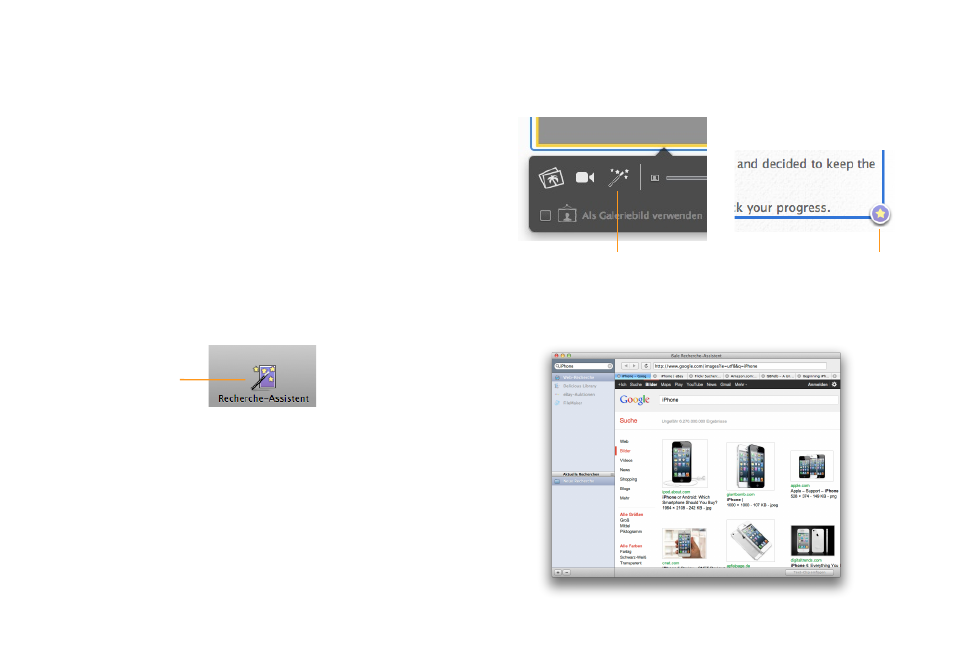The image size is (954, 668).
Task: Switch to the ISBNdb tab
Action: coord(779,377)
